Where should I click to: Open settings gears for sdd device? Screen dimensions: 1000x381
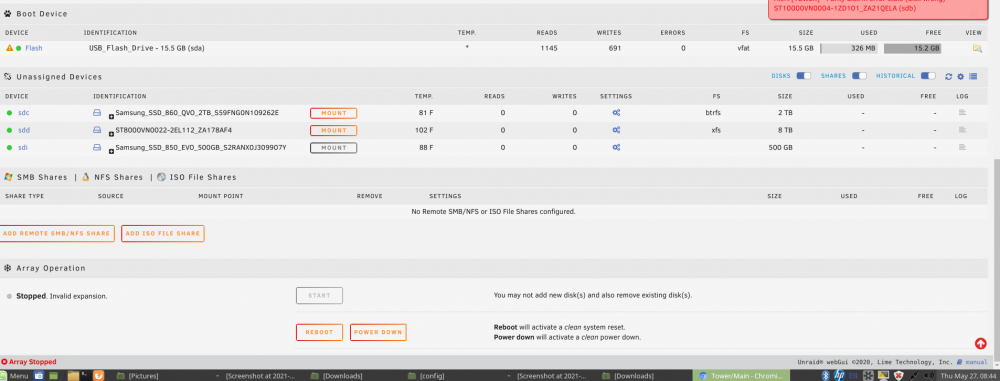[616, 130]
